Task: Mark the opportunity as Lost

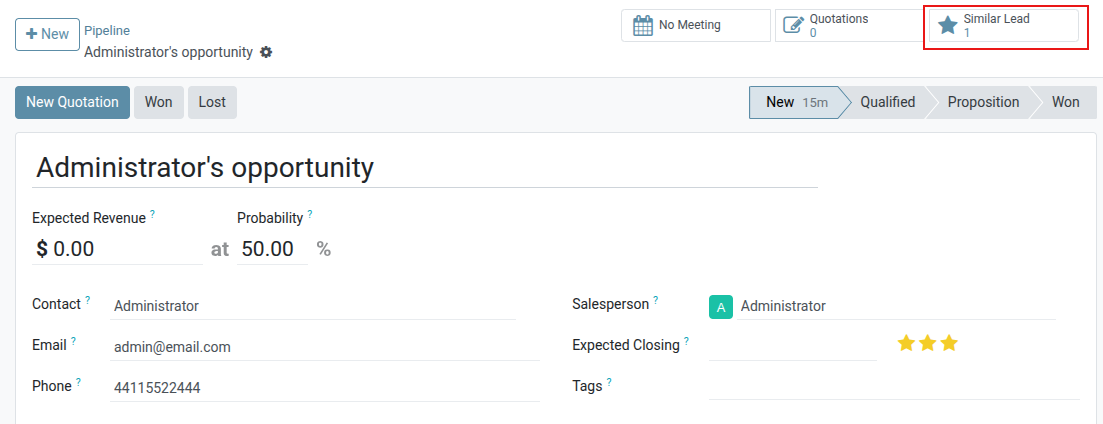Action: coord(212,102)
